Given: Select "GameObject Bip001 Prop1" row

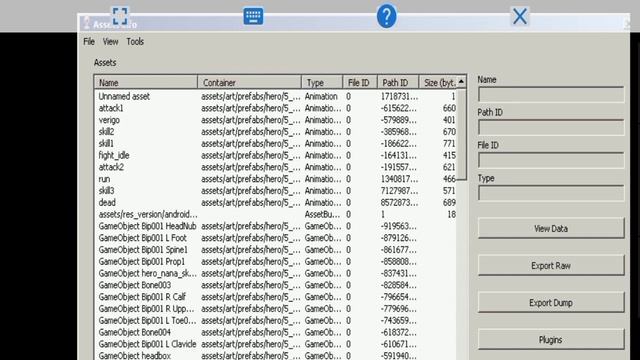Looking at the screenshot, I should click(276, 262).
